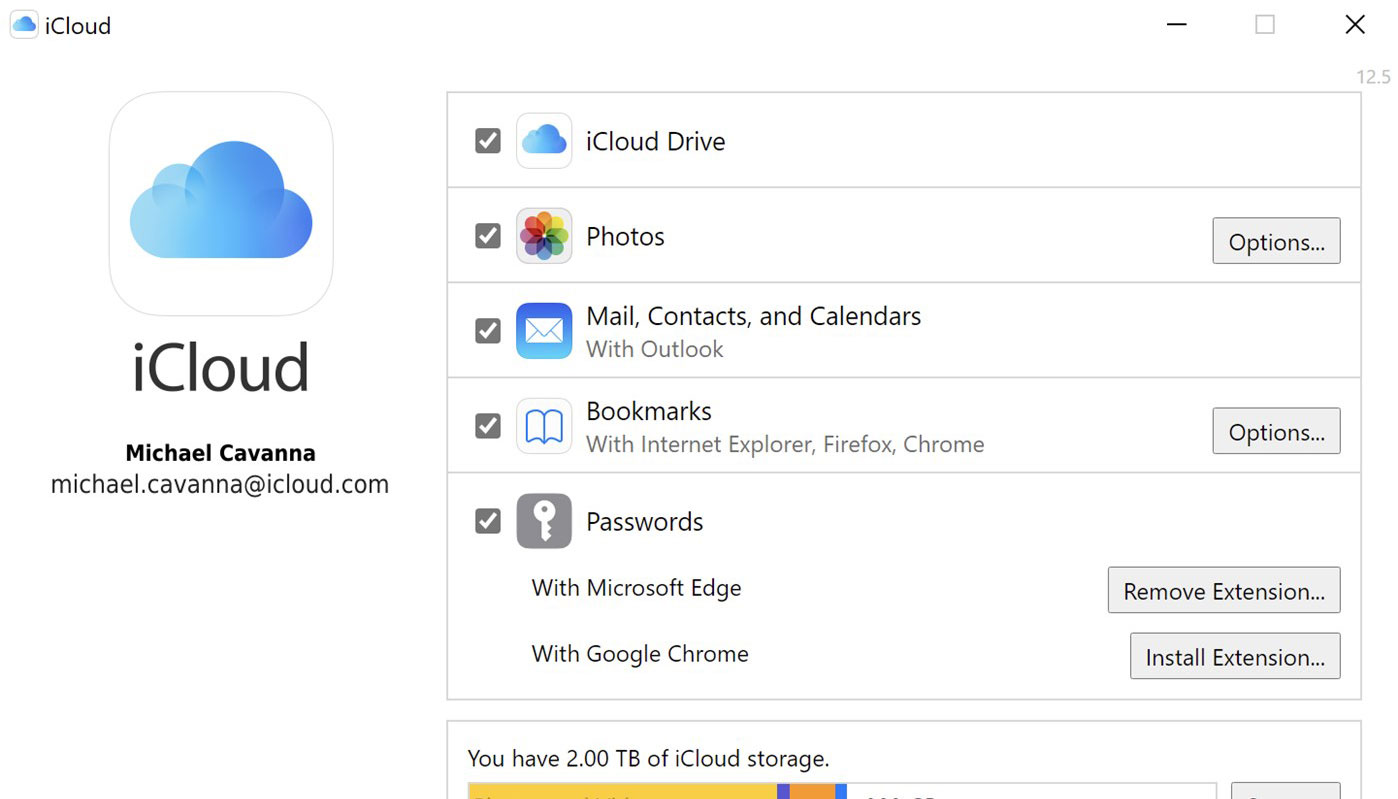Uncheck the Passwords checkbox
Screen dimensions: 1398x799
coord(488,521)
